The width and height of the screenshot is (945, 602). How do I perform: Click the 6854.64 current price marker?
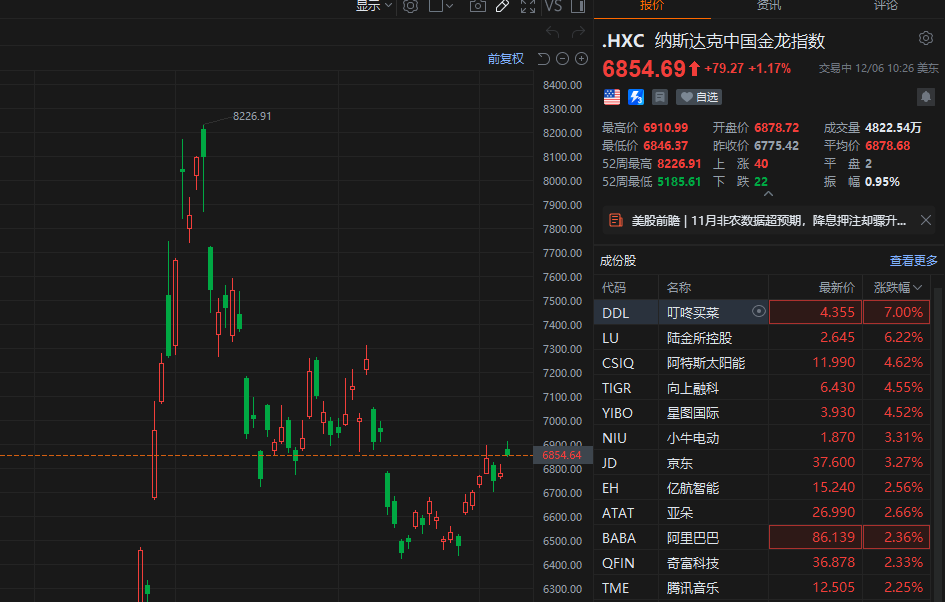(562, 455)
